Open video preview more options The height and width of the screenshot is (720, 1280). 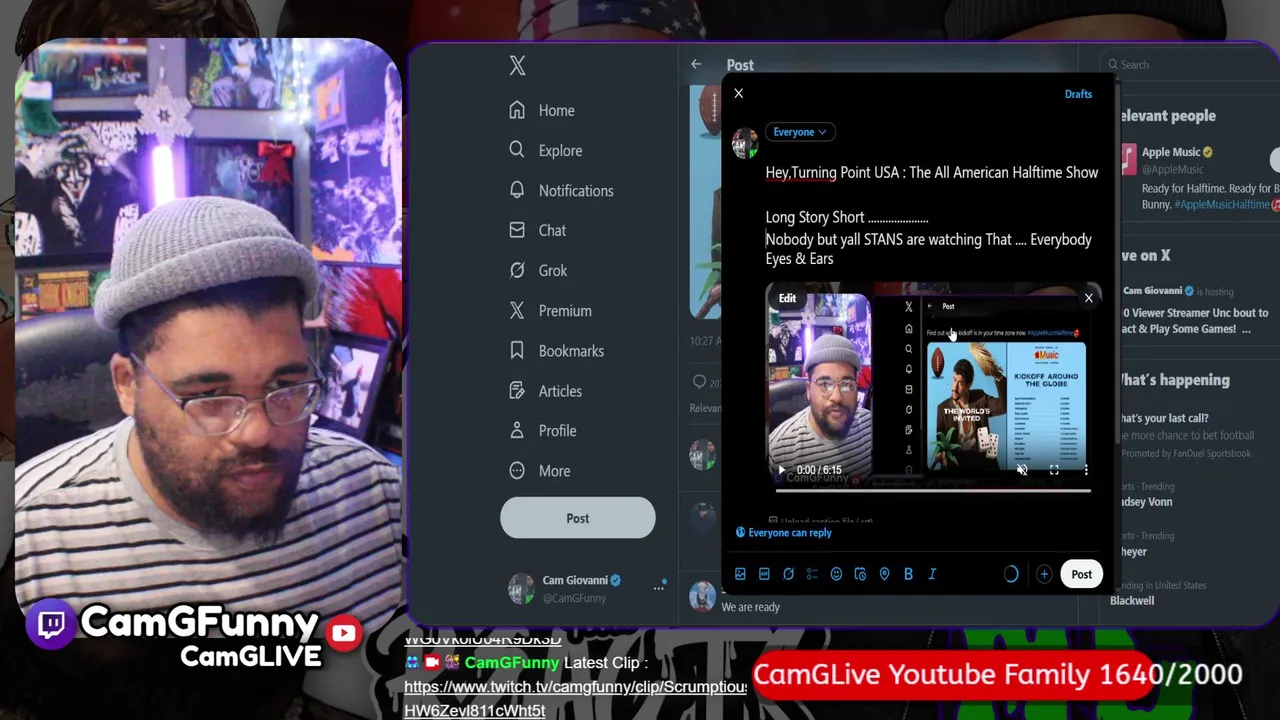[x=1086, y=470]
